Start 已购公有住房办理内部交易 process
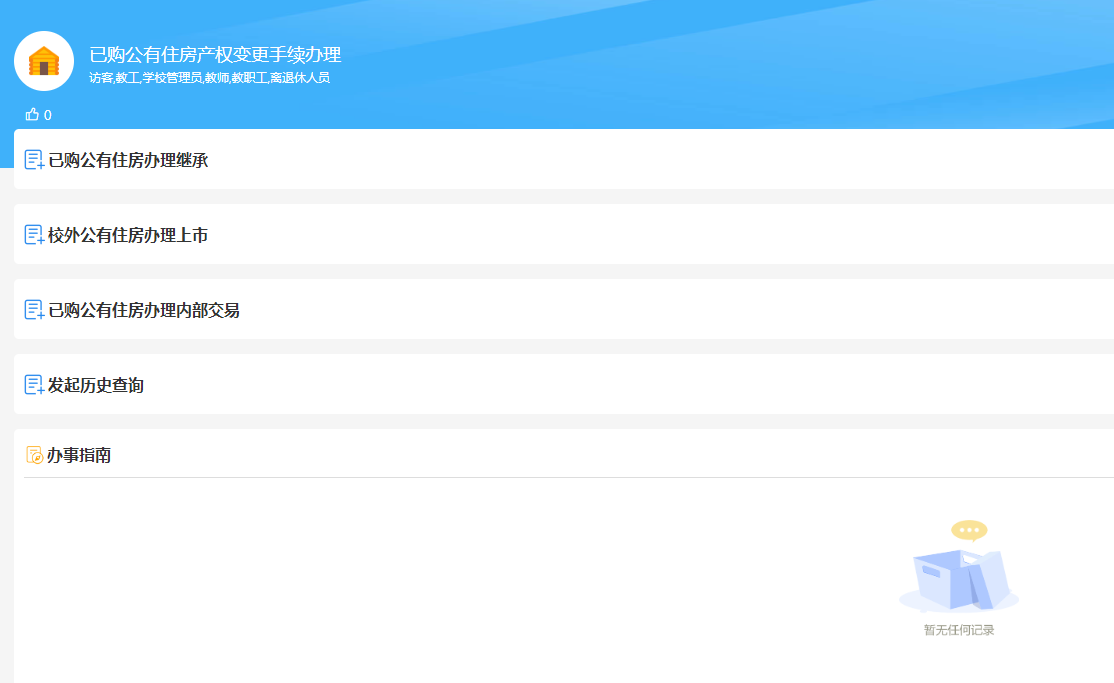The image size is (1114, 683). tap(144, 310)
